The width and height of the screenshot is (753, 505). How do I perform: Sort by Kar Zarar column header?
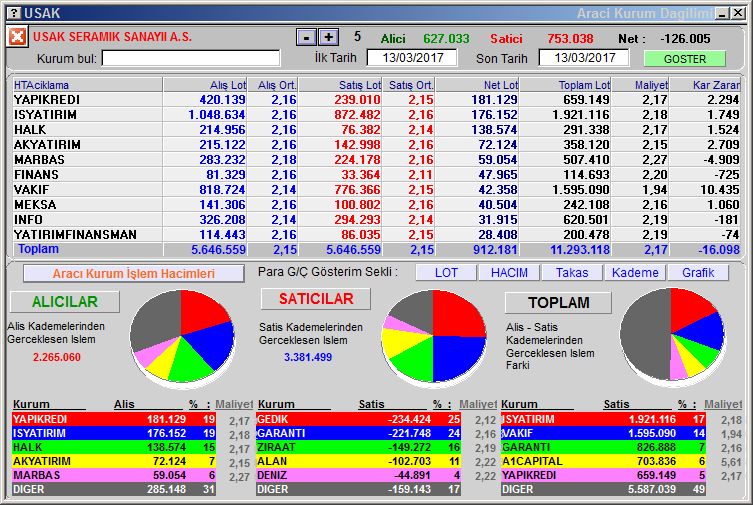[705, 85]
